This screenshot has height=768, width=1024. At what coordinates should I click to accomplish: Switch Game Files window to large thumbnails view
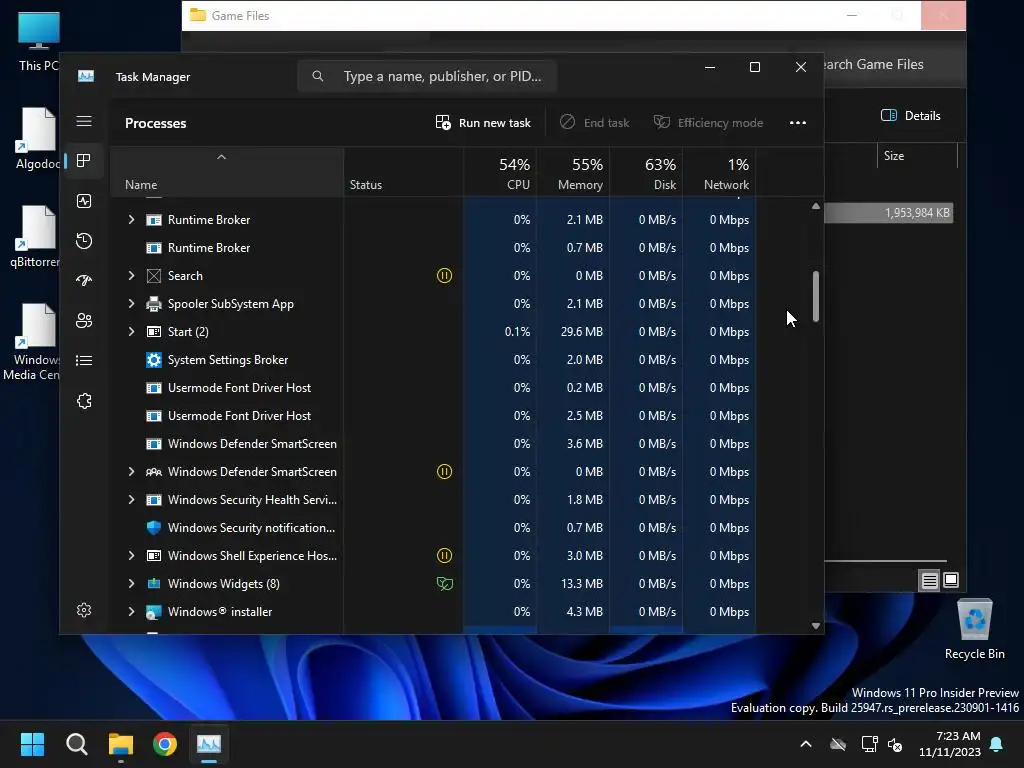click(951, 580)
